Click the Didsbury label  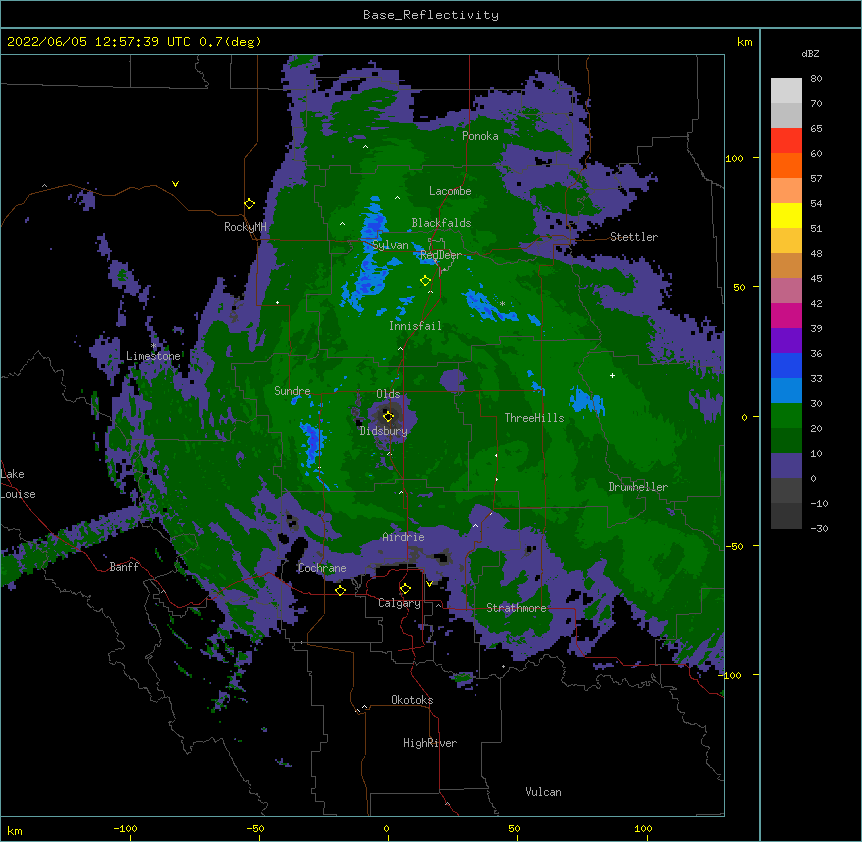pyautogui.click(x=383, y=431)
